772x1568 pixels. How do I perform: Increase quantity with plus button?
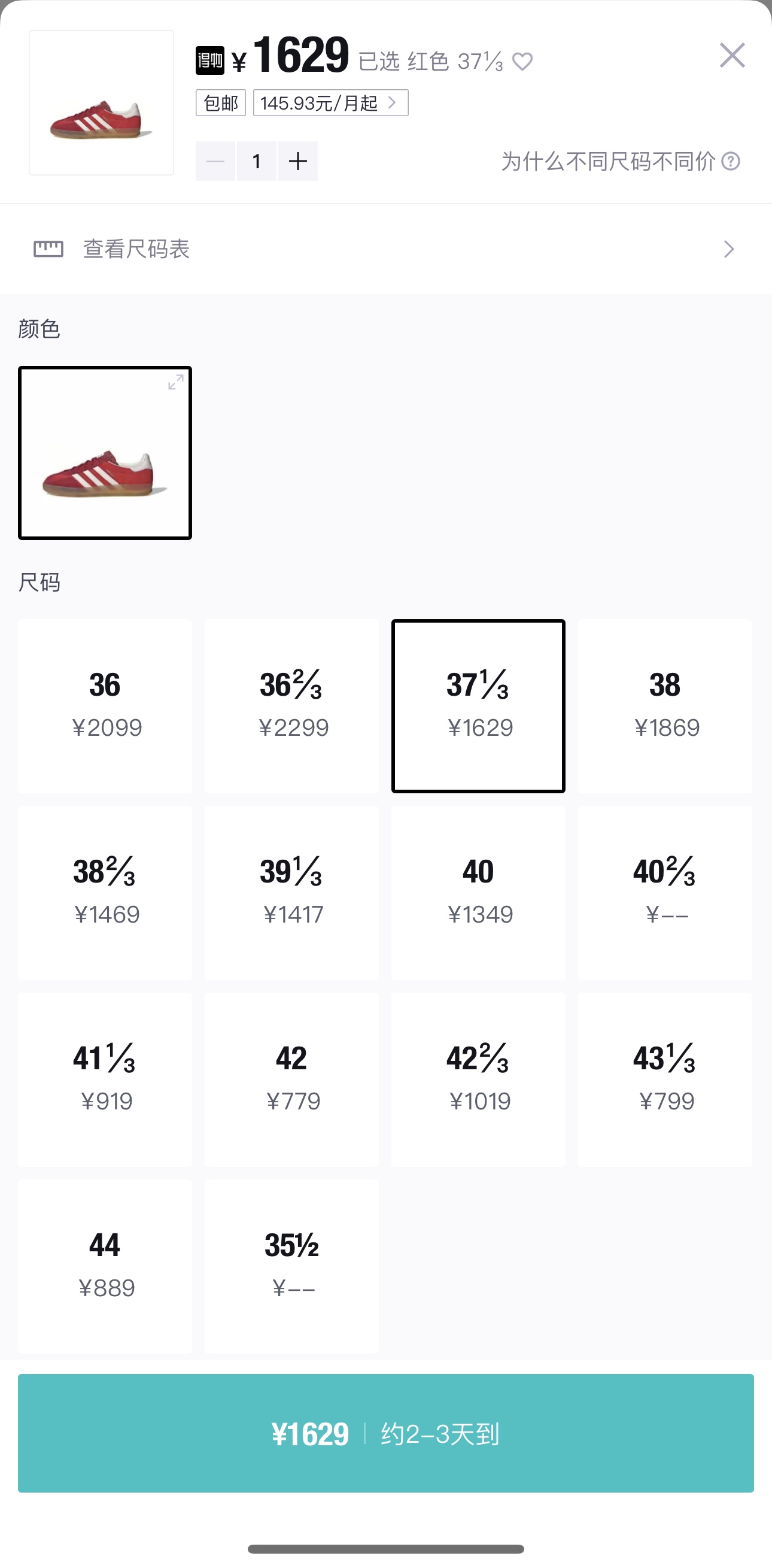(x=297, y=161)
